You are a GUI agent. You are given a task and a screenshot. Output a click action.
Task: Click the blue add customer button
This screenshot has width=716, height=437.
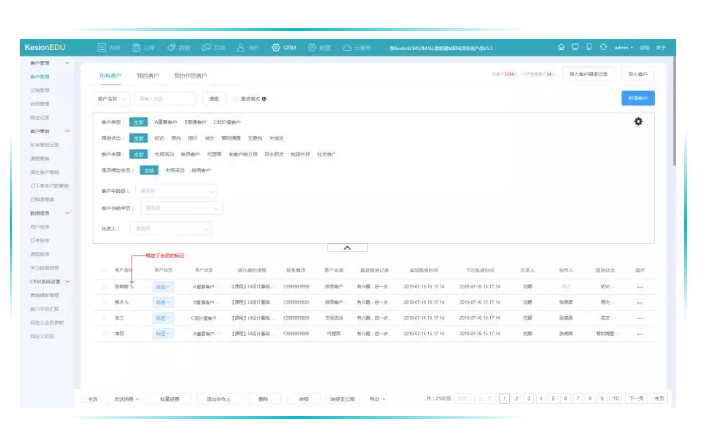(636, 98)
